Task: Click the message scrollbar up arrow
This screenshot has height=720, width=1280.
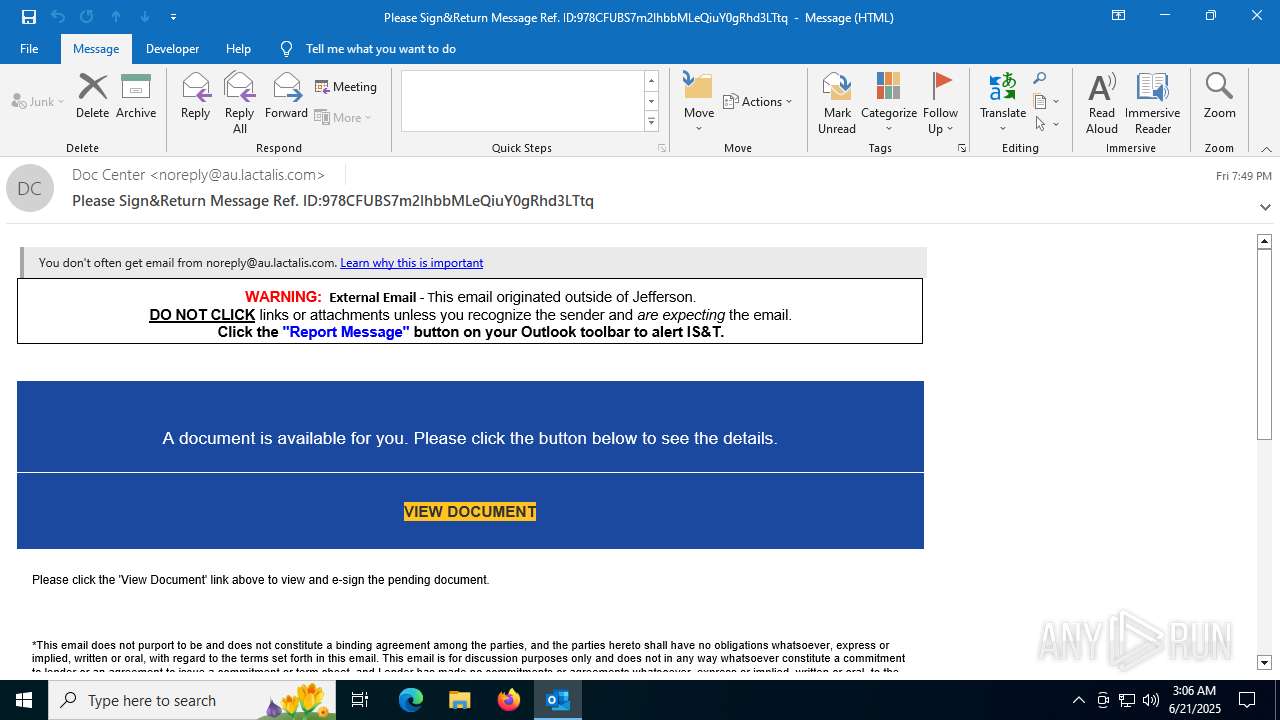Action: 1264,241
